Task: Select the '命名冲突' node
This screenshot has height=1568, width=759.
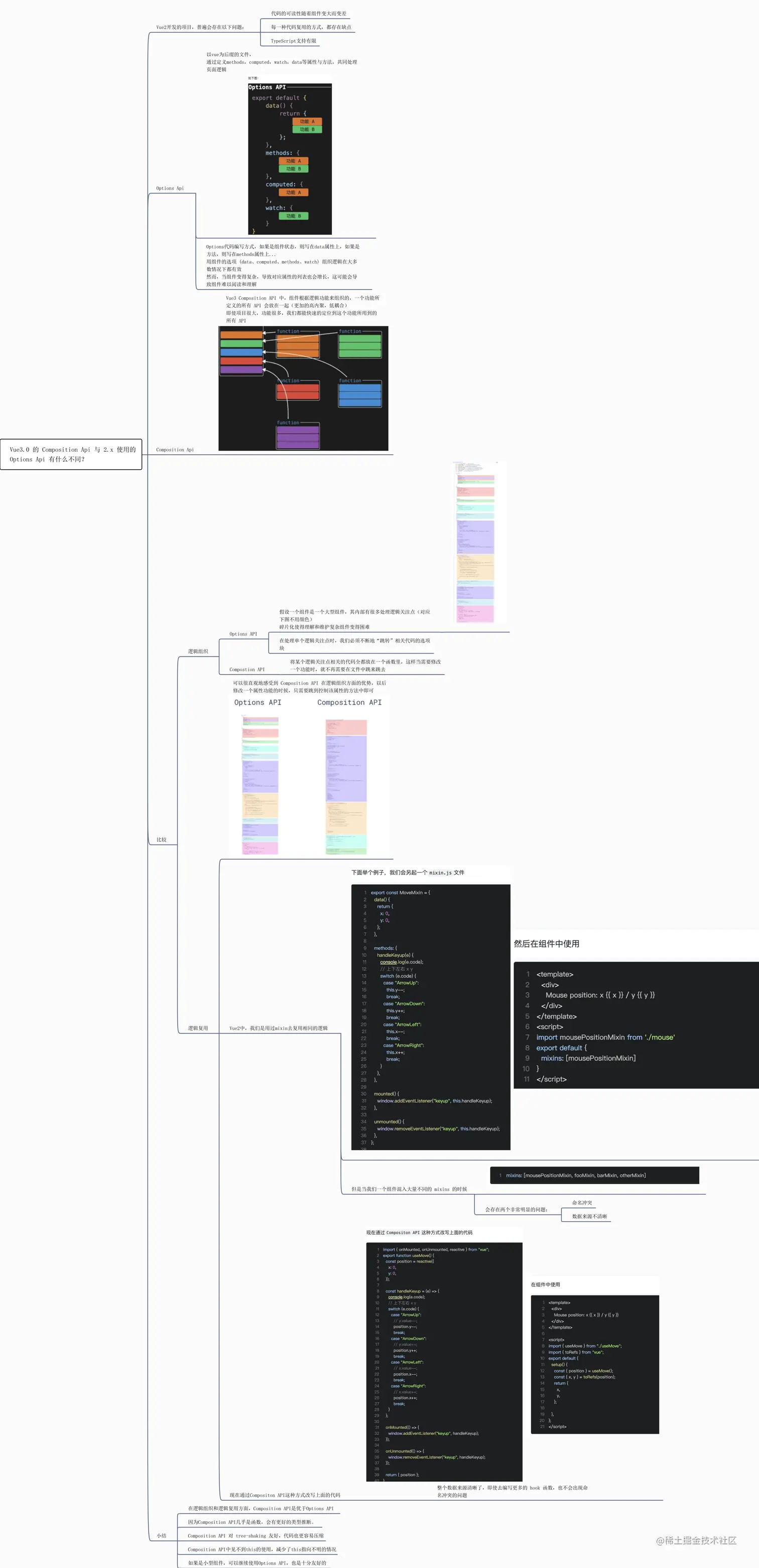Action: [x=582, y=1203]
